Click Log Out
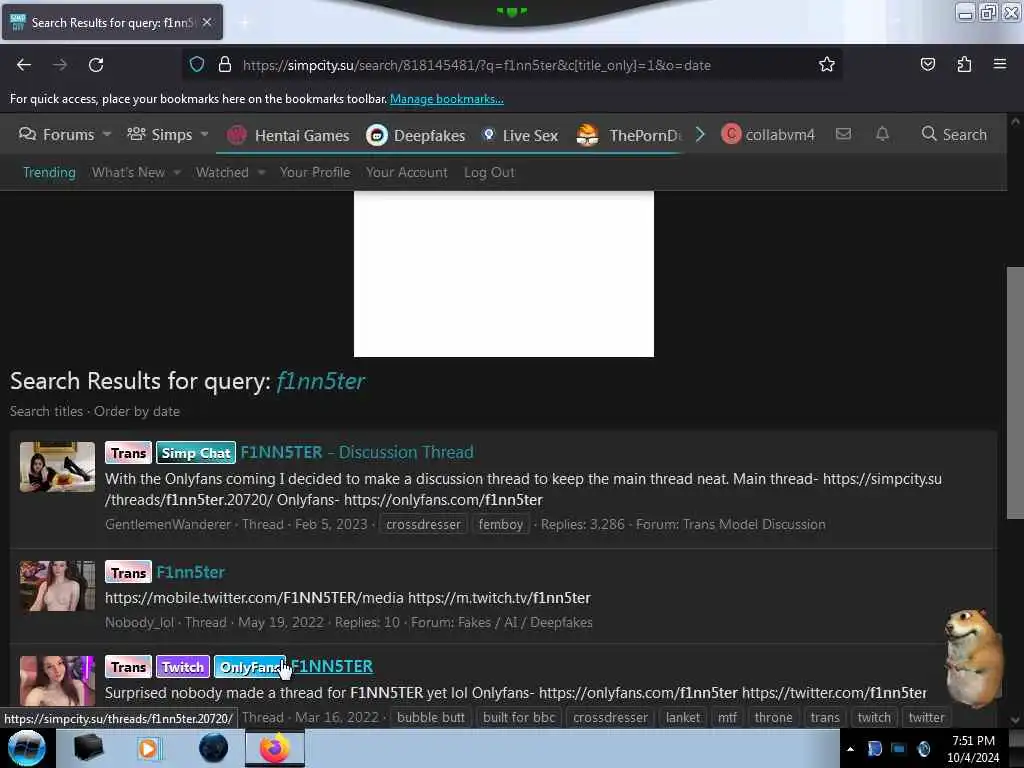 489,172
